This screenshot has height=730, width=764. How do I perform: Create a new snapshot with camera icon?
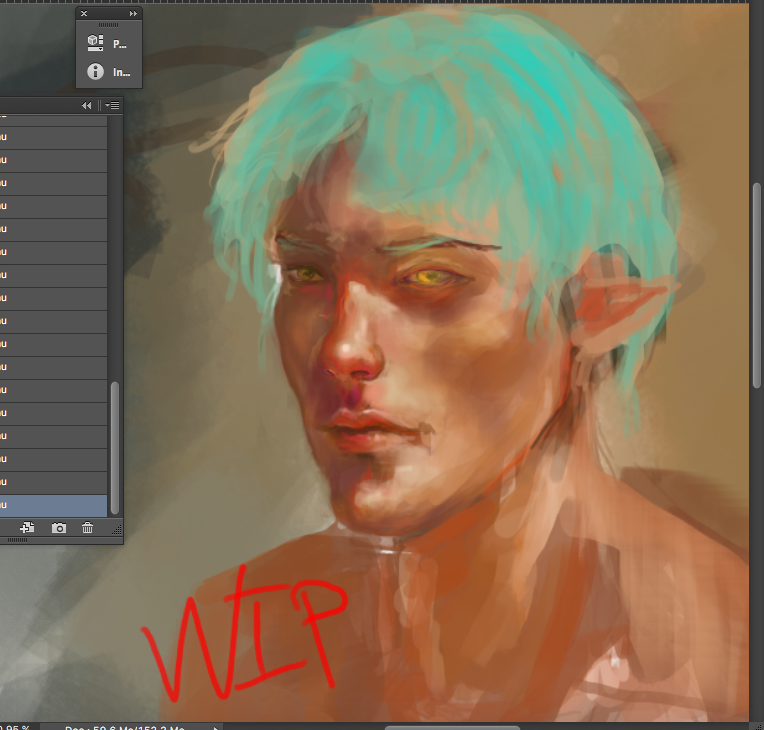[59, 528]
